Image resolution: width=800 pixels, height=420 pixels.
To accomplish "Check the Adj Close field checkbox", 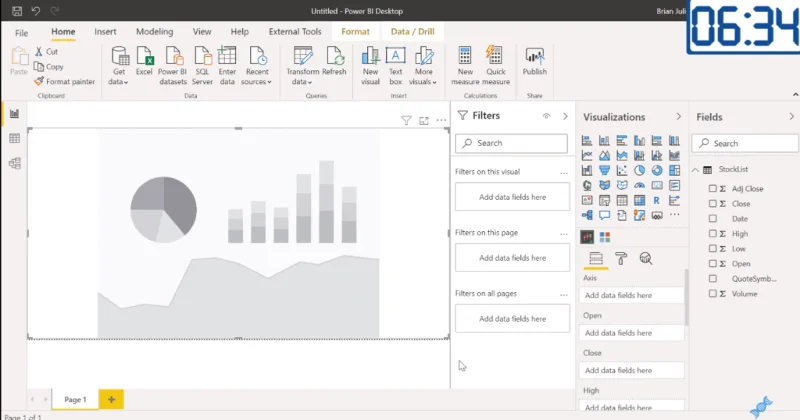I will point(713,188).
